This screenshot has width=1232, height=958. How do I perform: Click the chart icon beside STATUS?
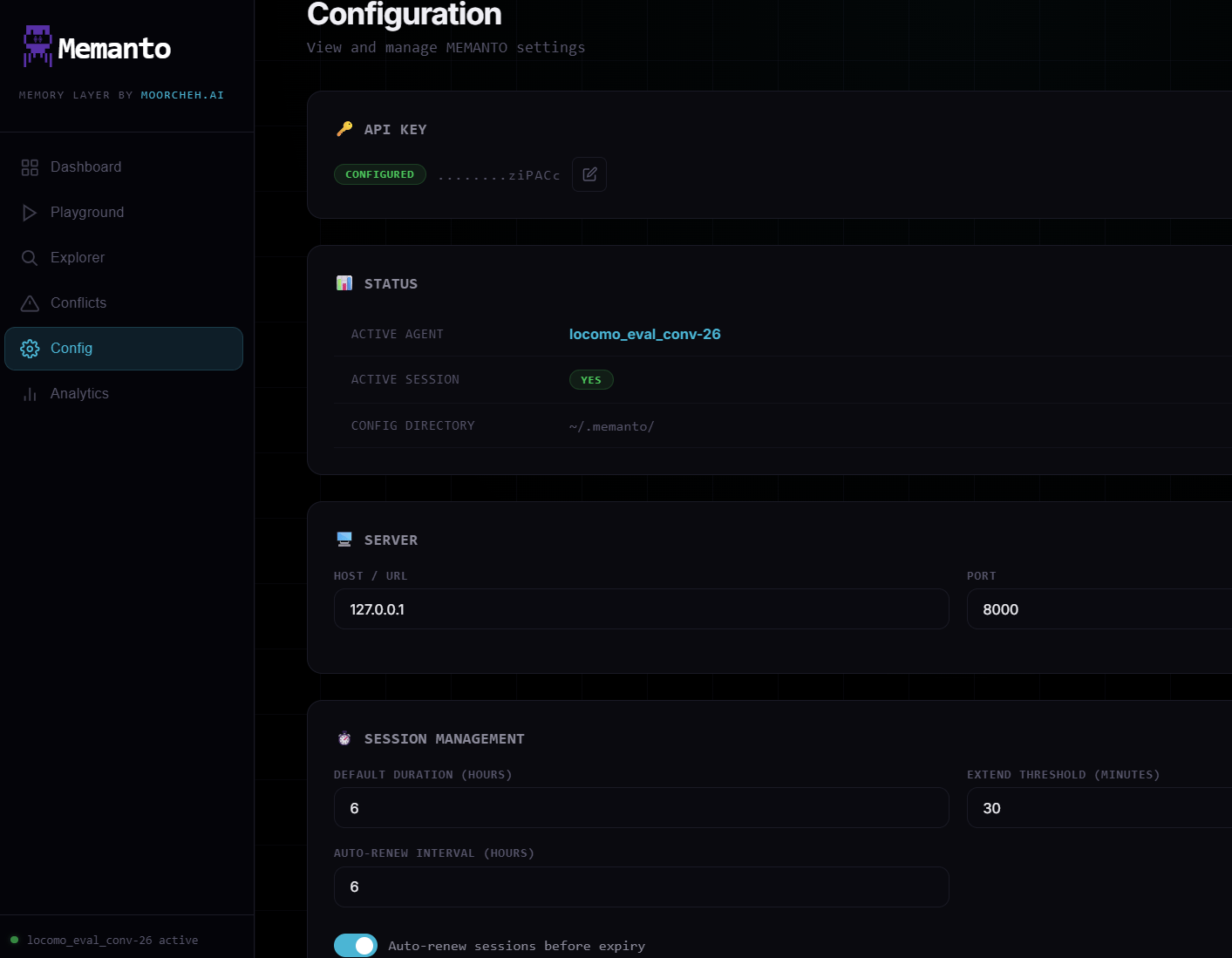[344, 283]
